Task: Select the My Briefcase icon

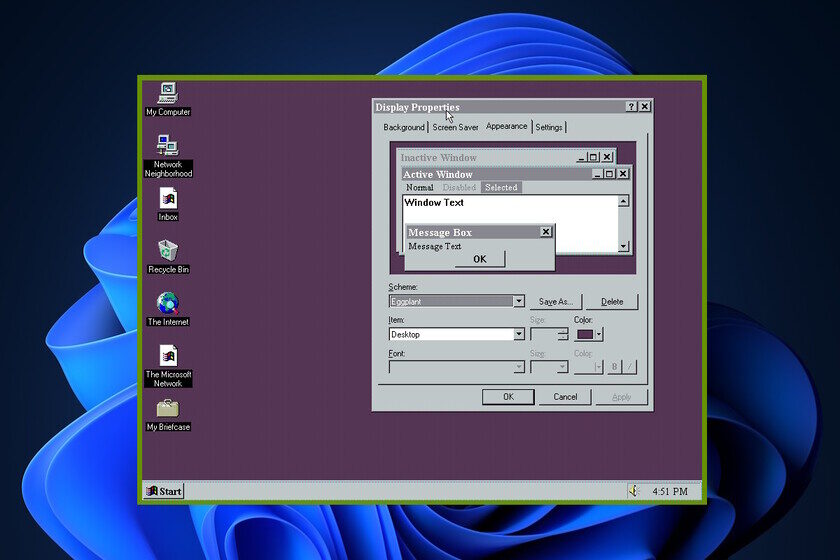Action: [x=168, y=415]
